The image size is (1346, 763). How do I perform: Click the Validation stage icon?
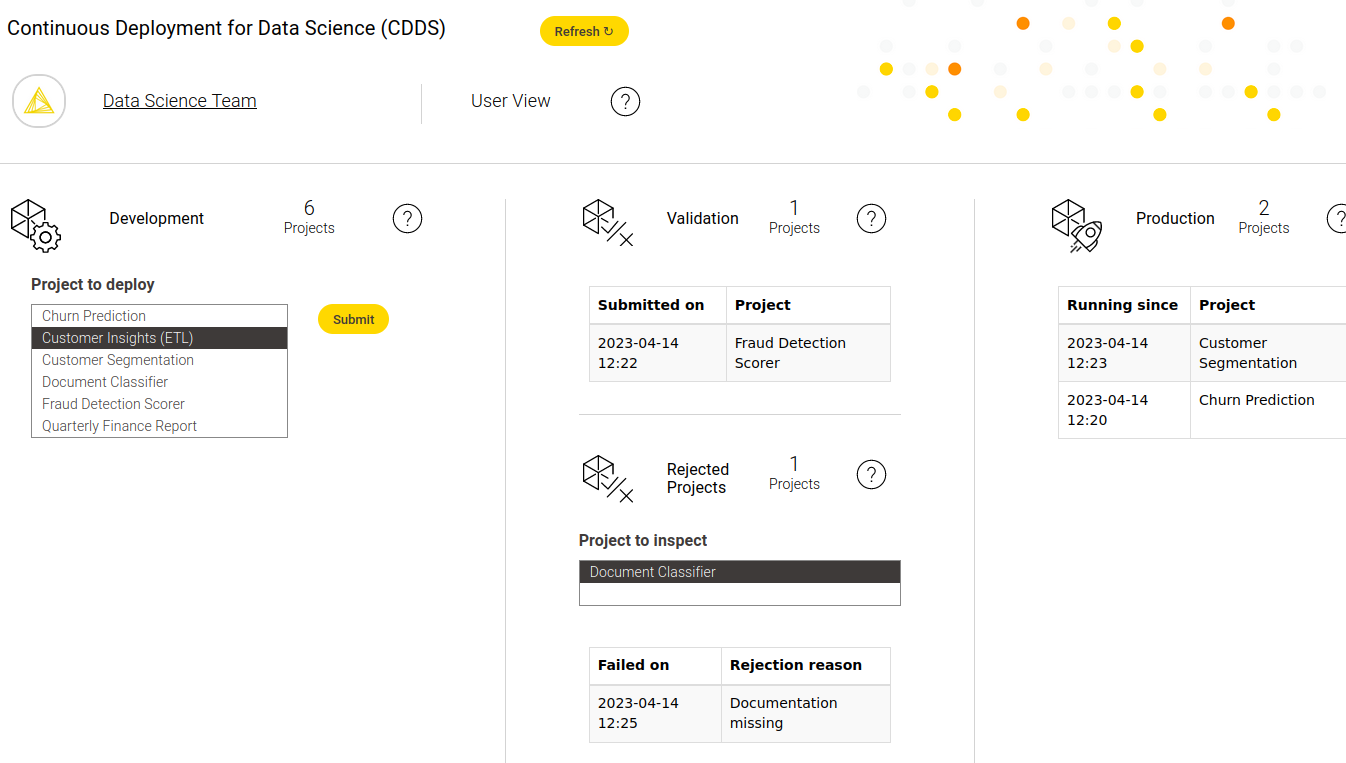607,222
